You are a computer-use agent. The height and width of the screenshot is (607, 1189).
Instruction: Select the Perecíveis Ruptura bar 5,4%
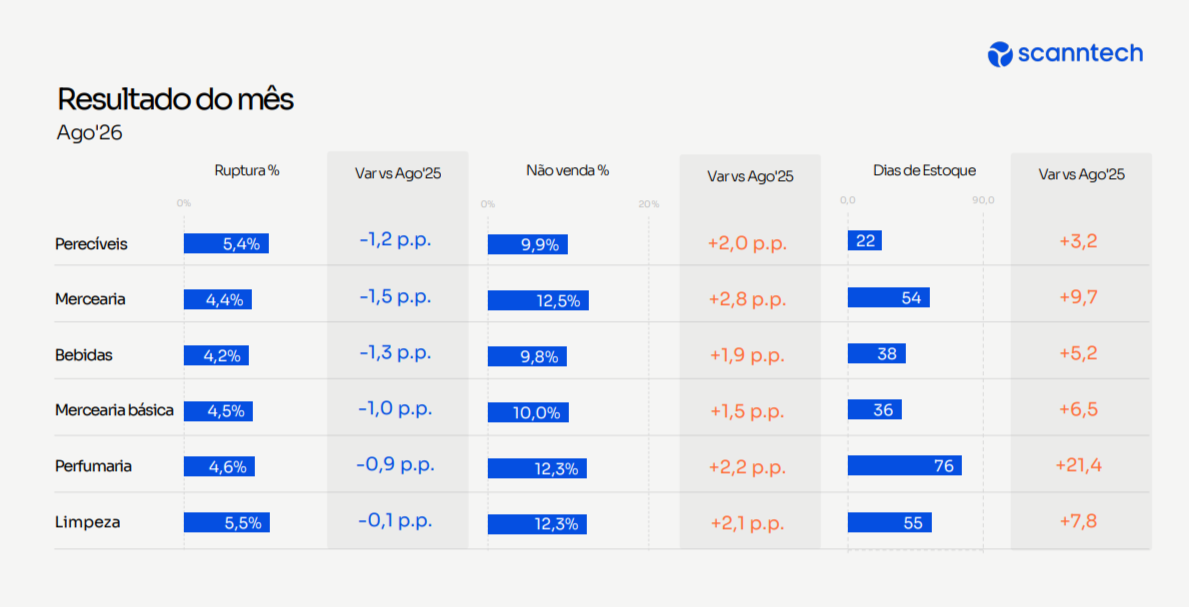coord(226,244)
